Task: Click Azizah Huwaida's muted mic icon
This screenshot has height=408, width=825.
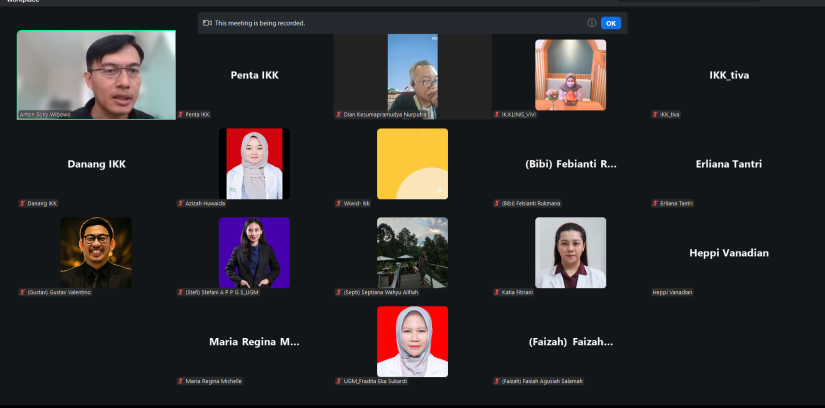Action: [181, 203]
